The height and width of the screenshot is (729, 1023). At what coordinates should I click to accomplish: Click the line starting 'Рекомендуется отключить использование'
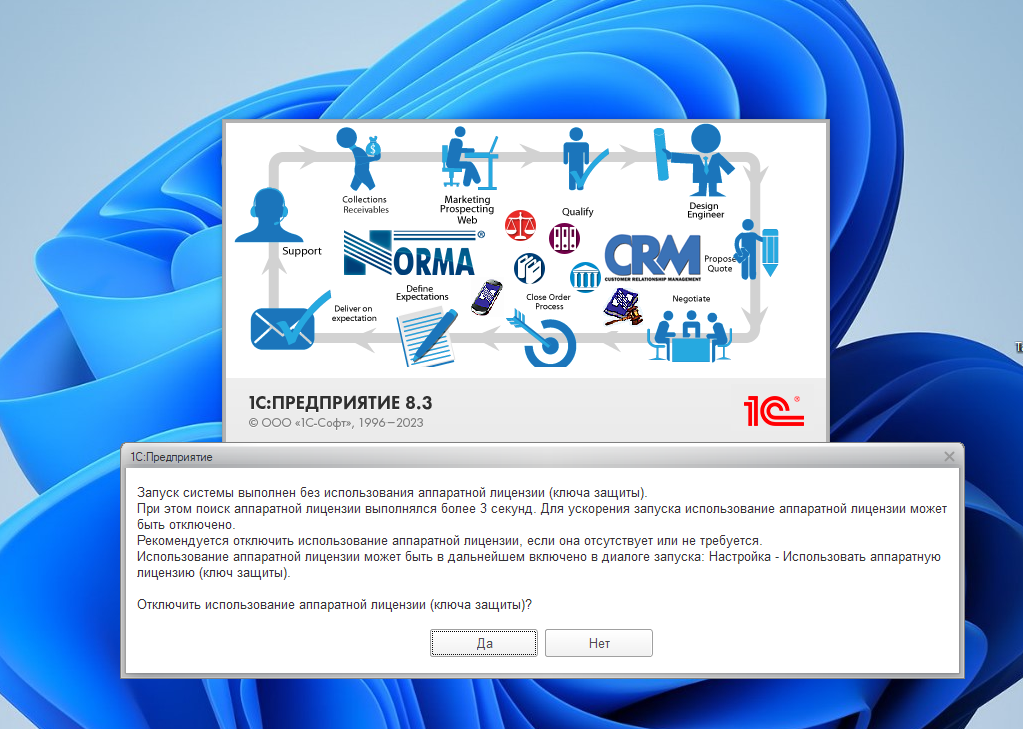450,541
